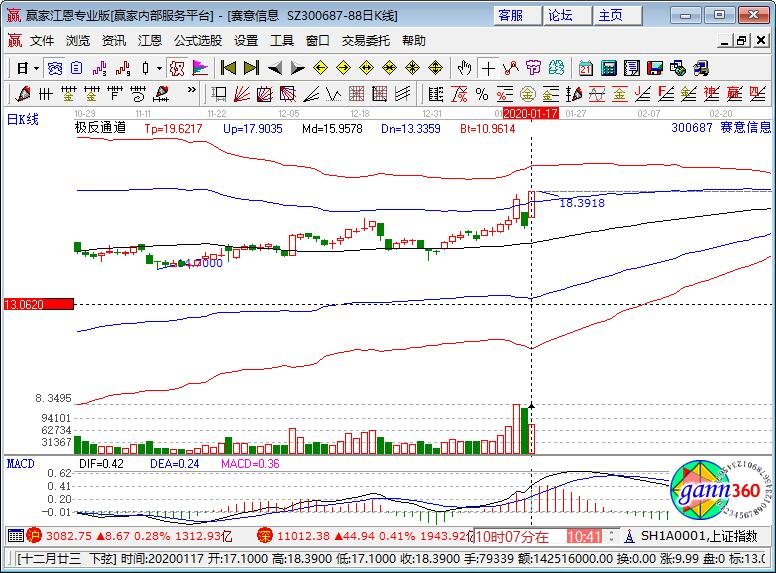This screenshot has height=573, width=776.
Task: Click the purple 节 solar-term icon
Action: (x=534, y=68)
